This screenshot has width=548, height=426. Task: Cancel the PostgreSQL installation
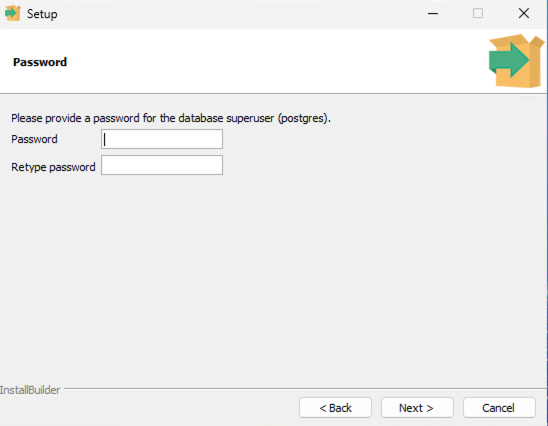pos(499,407)
